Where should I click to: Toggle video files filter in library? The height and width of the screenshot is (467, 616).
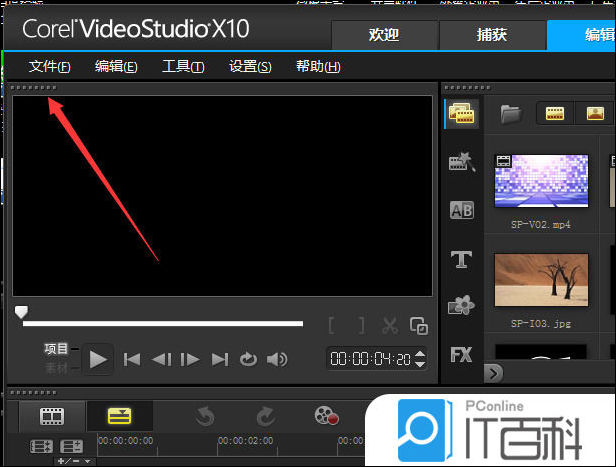[555, 114]
